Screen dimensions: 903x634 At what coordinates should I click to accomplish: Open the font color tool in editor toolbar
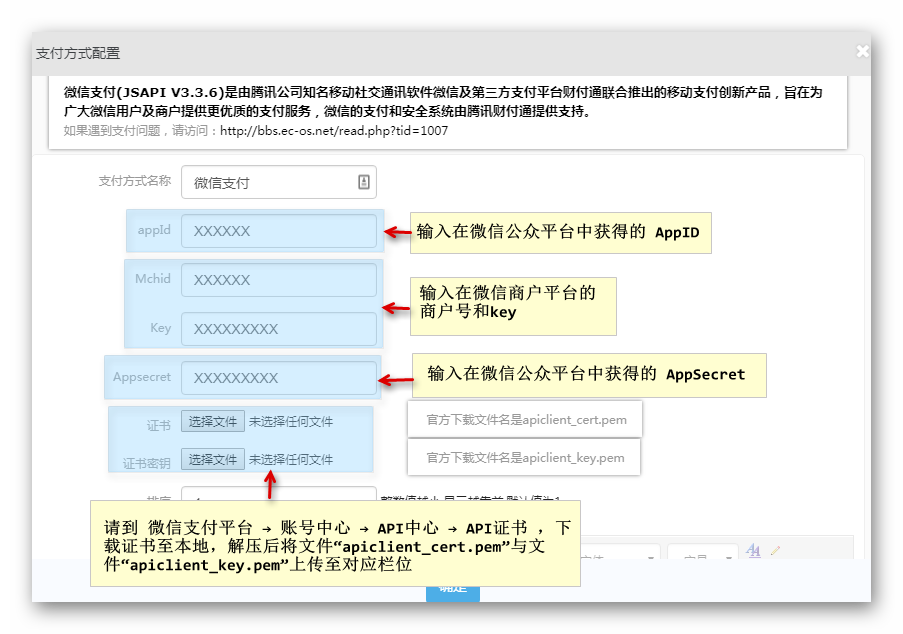tap(753, 551)
